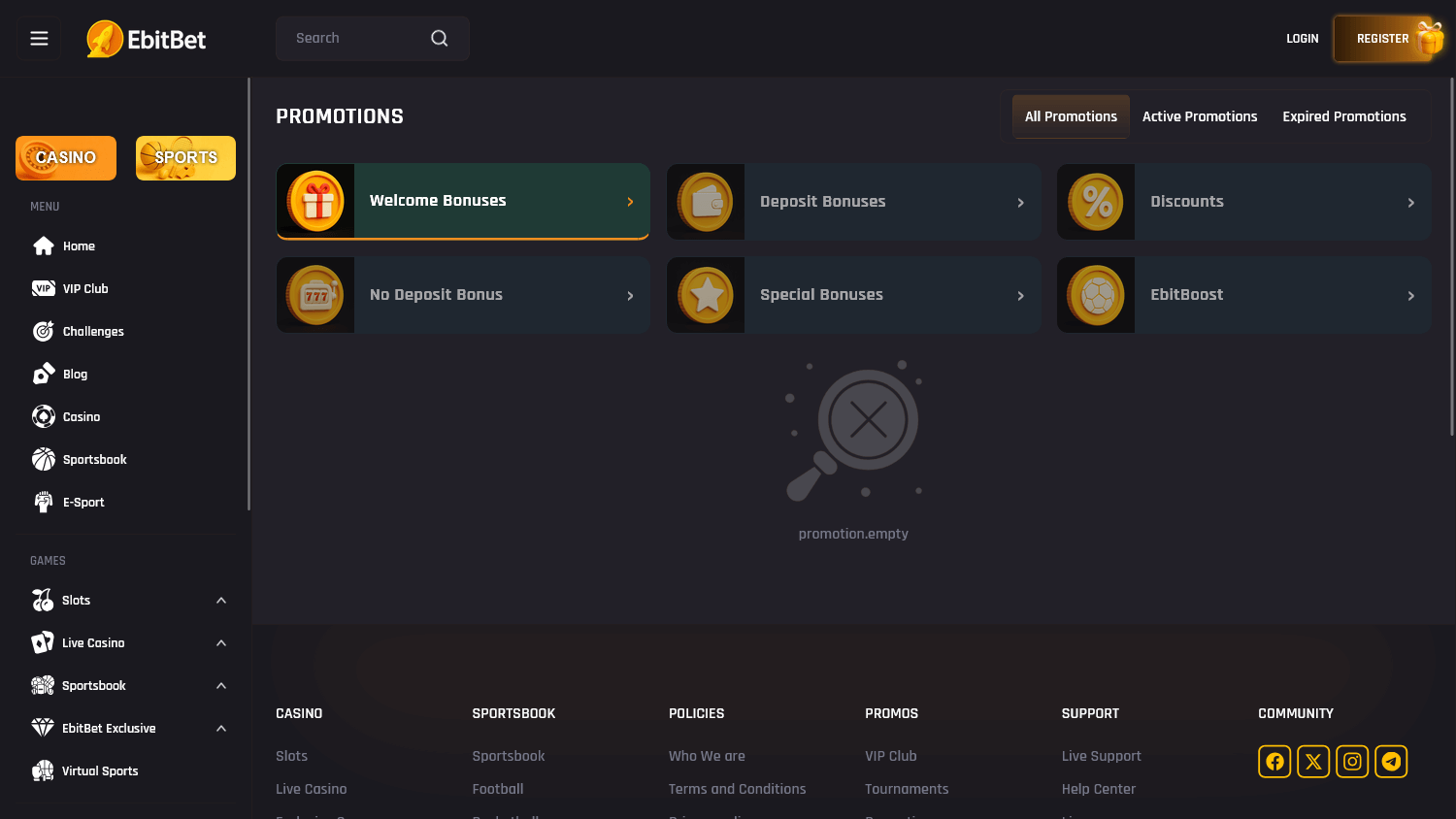Open Special Bonuses via its arrow
The width and height of the screenshot is (1456, 819).
click(x=1020, y=296)
